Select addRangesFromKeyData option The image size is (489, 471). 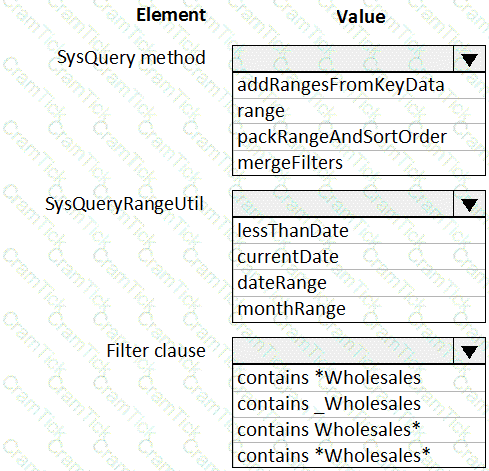pos(359,85)
